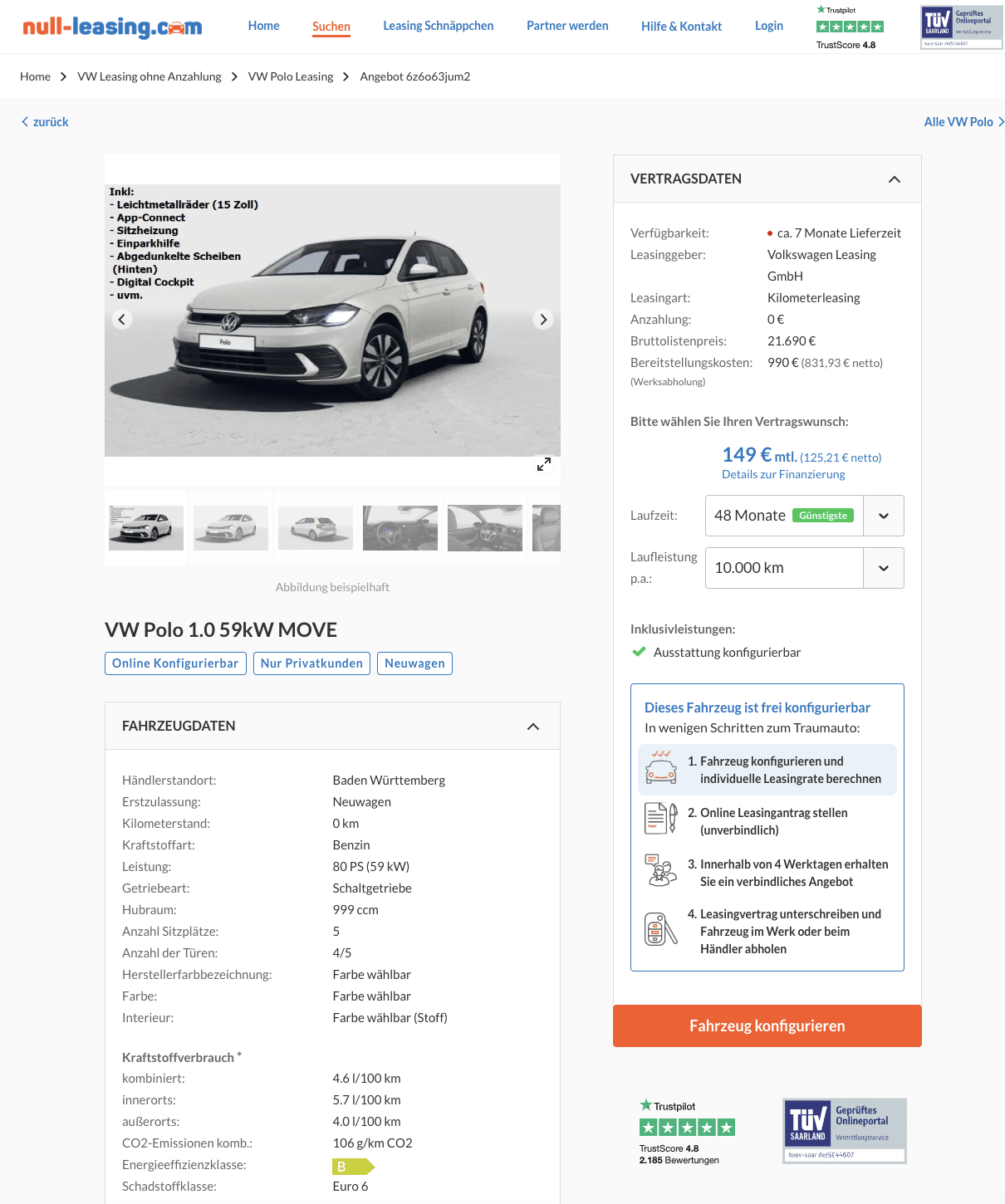Click the car key pickup icon
The image size is (1005, 1204).
click(x=661, y=929)
